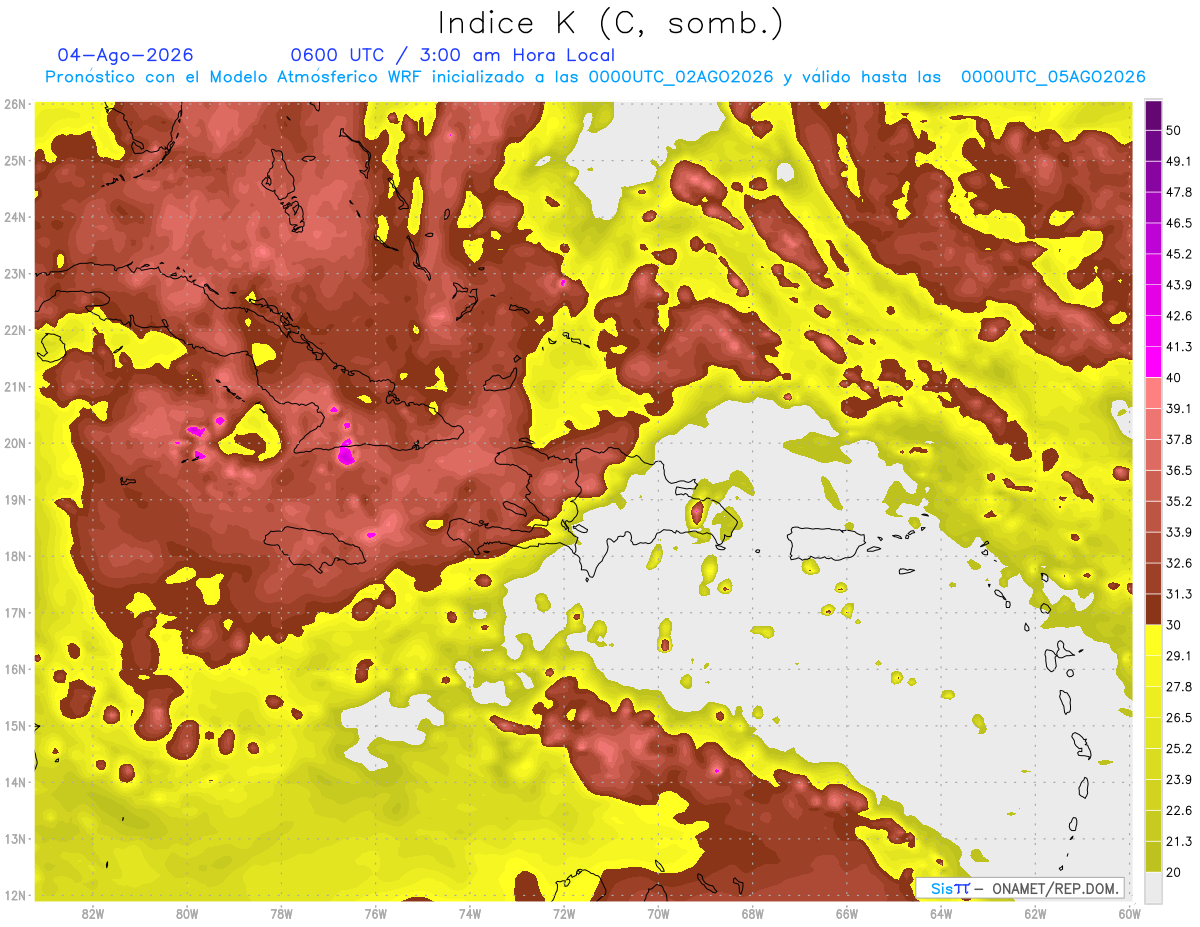The height and width of the screenshot is (927, 1200).
Task: Click the colorbar value 43.9
Action: click(1178, 285)
